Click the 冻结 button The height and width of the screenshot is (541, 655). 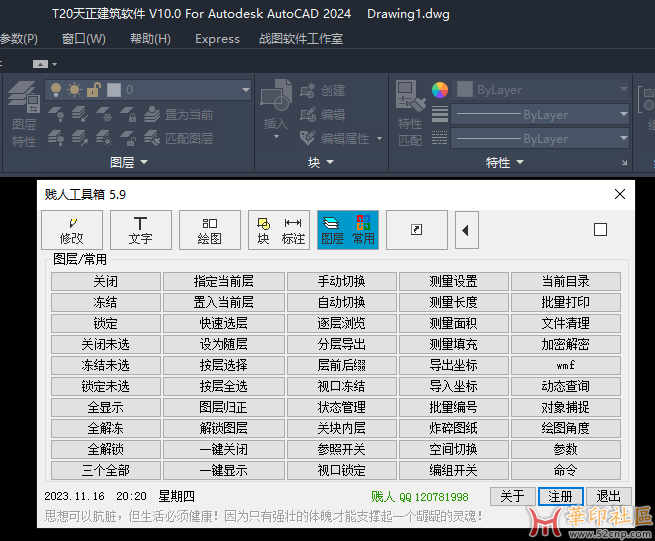[x=106, y=302]
